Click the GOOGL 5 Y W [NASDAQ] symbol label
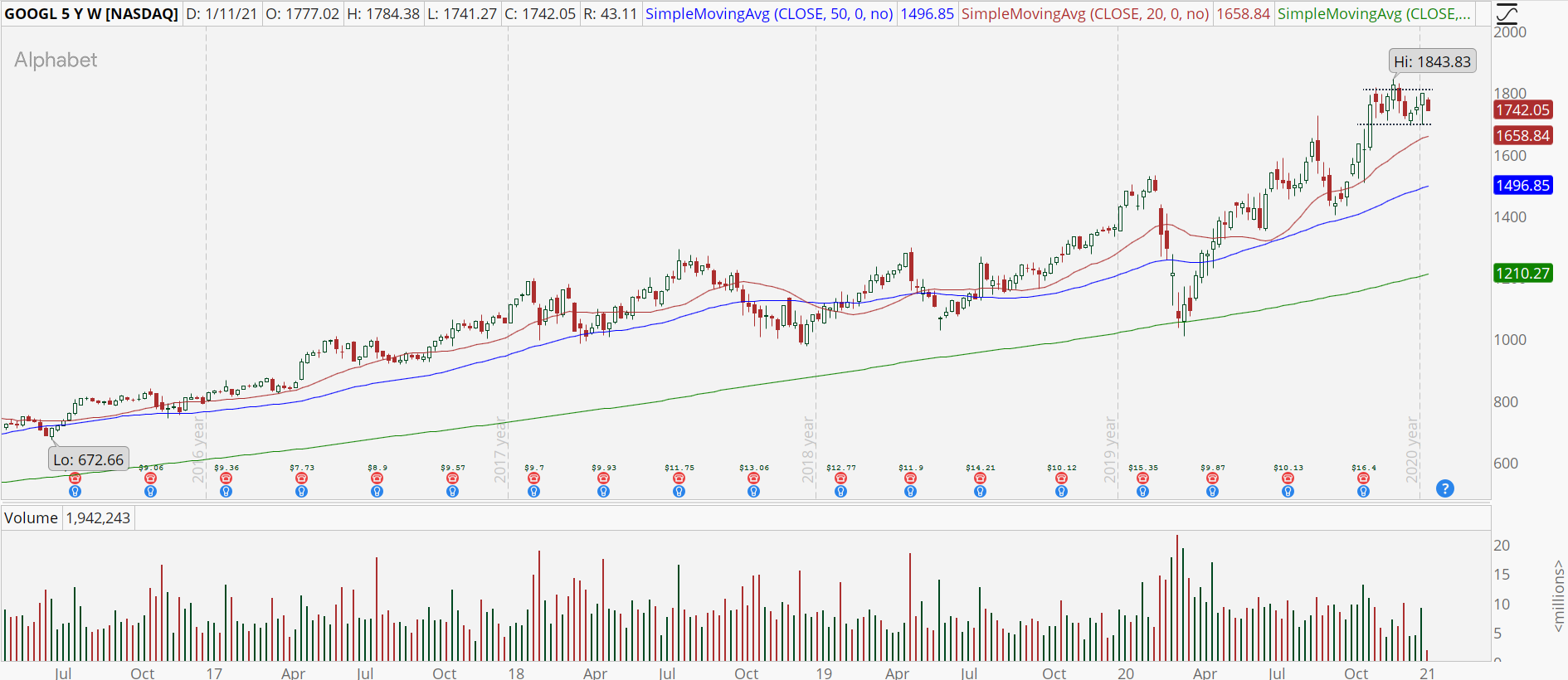 [91, 14]
